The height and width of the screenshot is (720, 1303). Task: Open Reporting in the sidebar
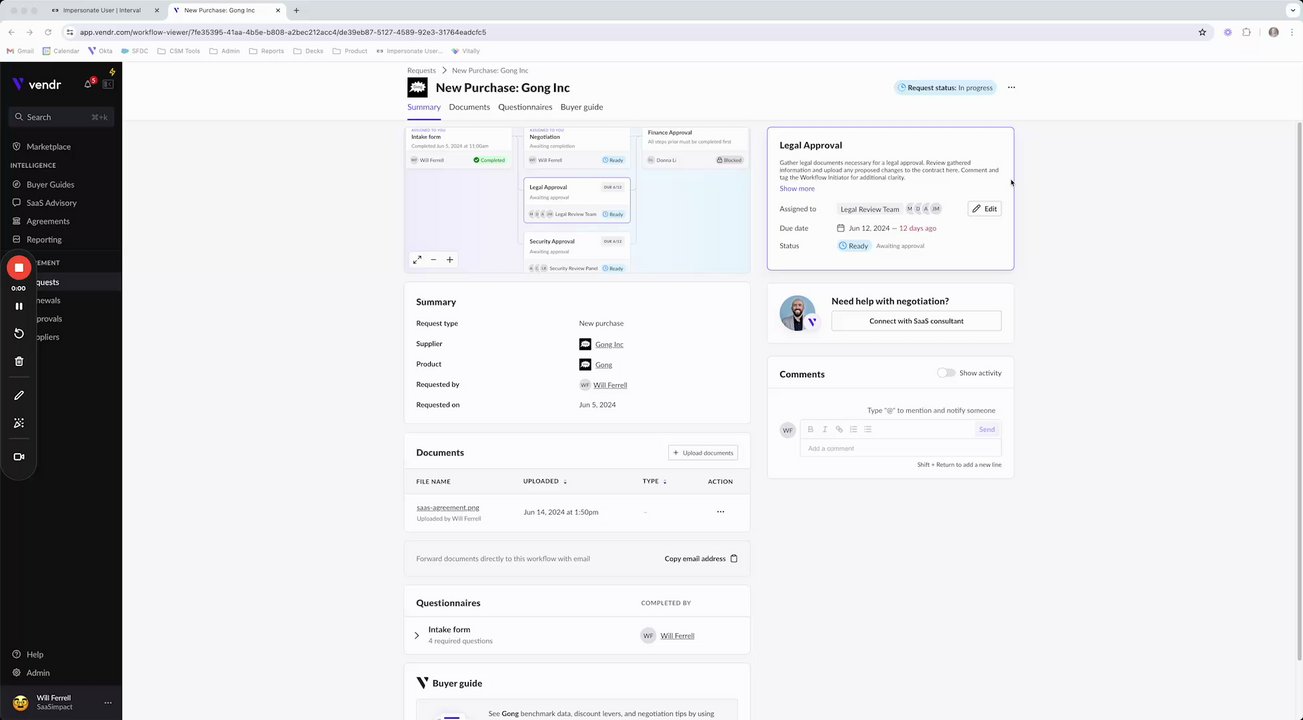44,240
